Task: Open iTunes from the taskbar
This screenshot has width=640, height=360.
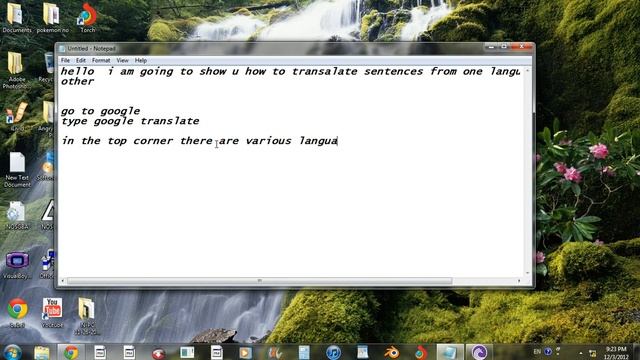Action: pyautogui.click(x=333, y=352)
